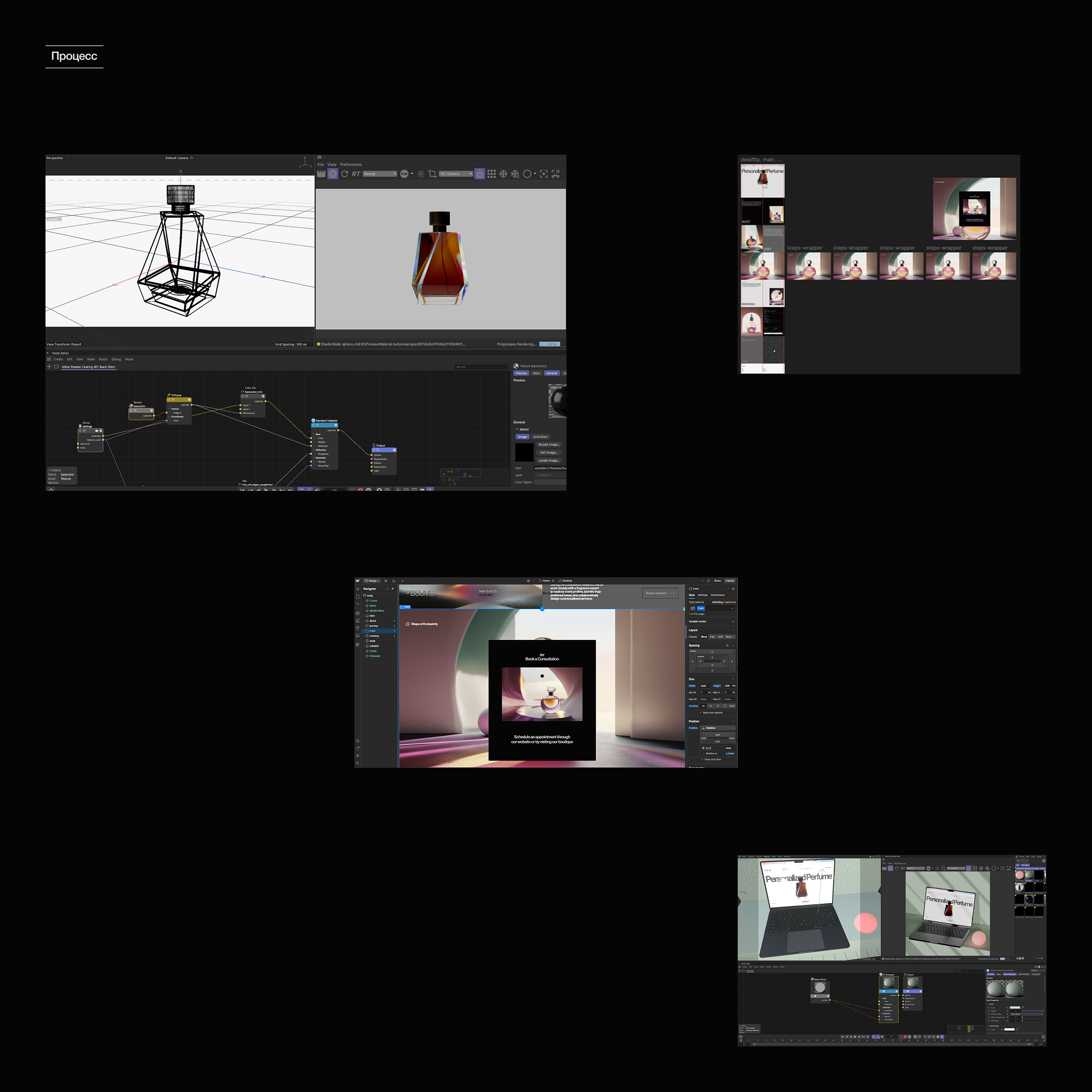This screenshot has height=1092, width=1092.
Task: Open the Beauty AOV dropdown
Action: [379, 174]
